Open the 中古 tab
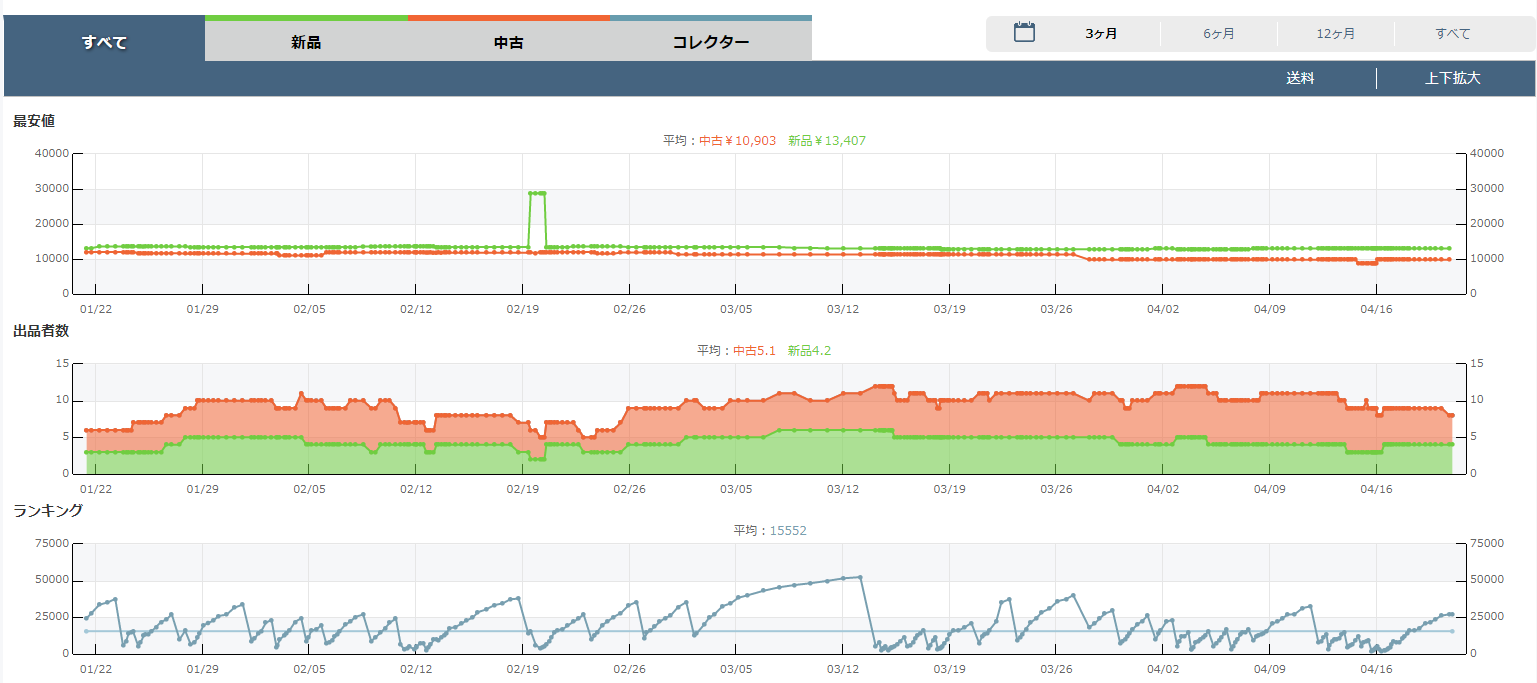The width and height of the screenshot is (1537, 683). [509, 42]
